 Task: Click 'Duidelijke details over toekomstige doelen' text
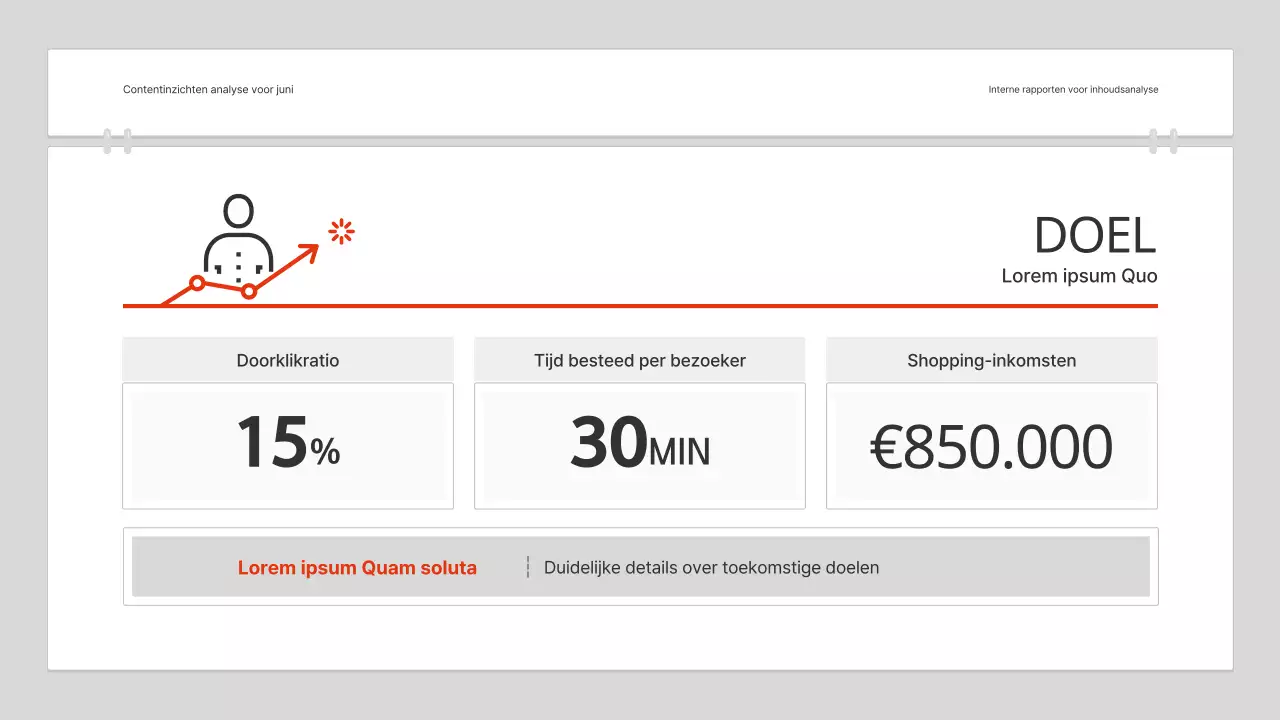711,568
